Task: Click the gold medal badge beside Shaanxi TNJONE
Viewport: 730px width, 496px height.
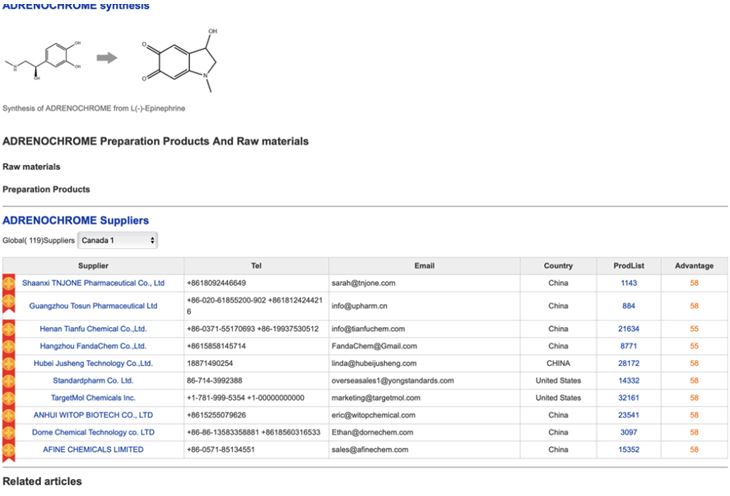Action: point(9,283)
